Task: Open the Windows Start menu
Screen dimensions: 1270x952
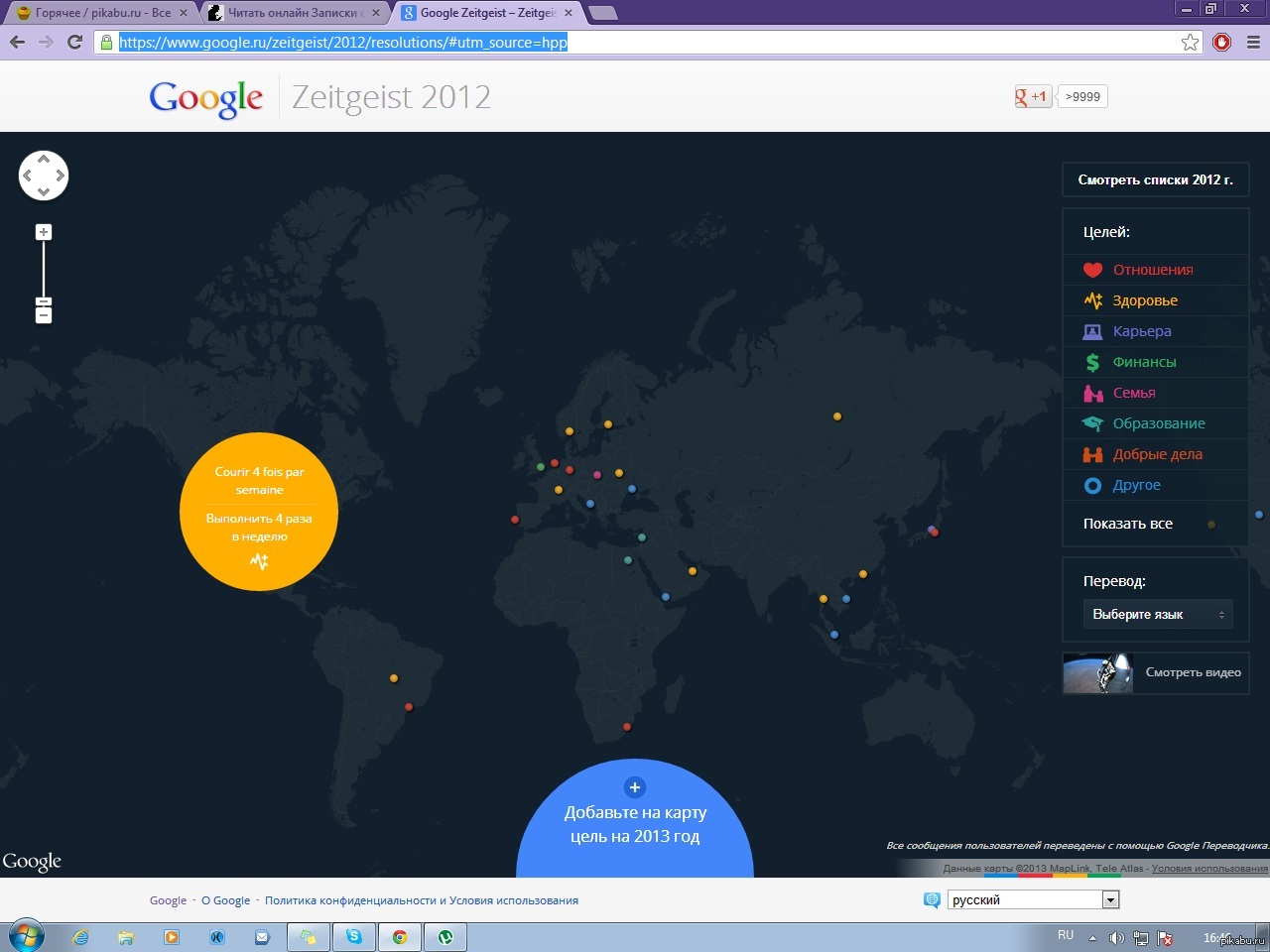Action: pyautogui.click(x=27, y=936)
